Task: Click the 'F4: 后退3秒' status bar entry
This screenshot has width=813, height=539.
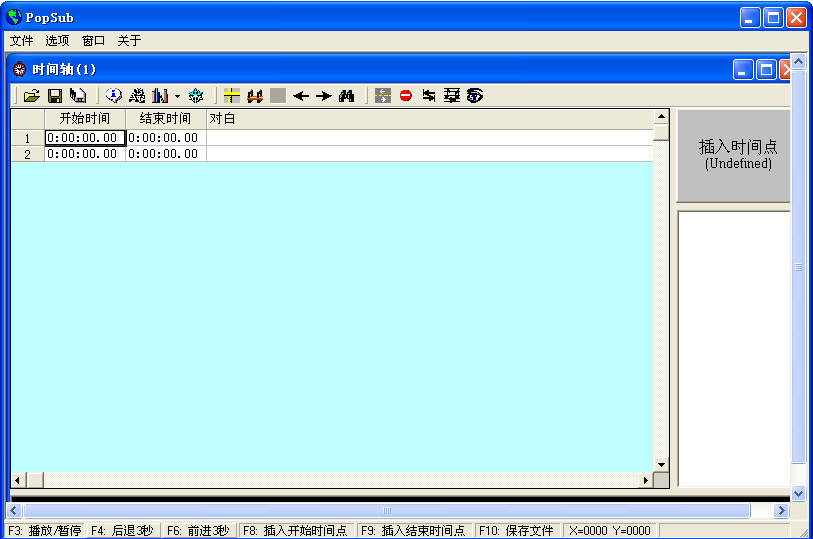Action: (122, 531)
